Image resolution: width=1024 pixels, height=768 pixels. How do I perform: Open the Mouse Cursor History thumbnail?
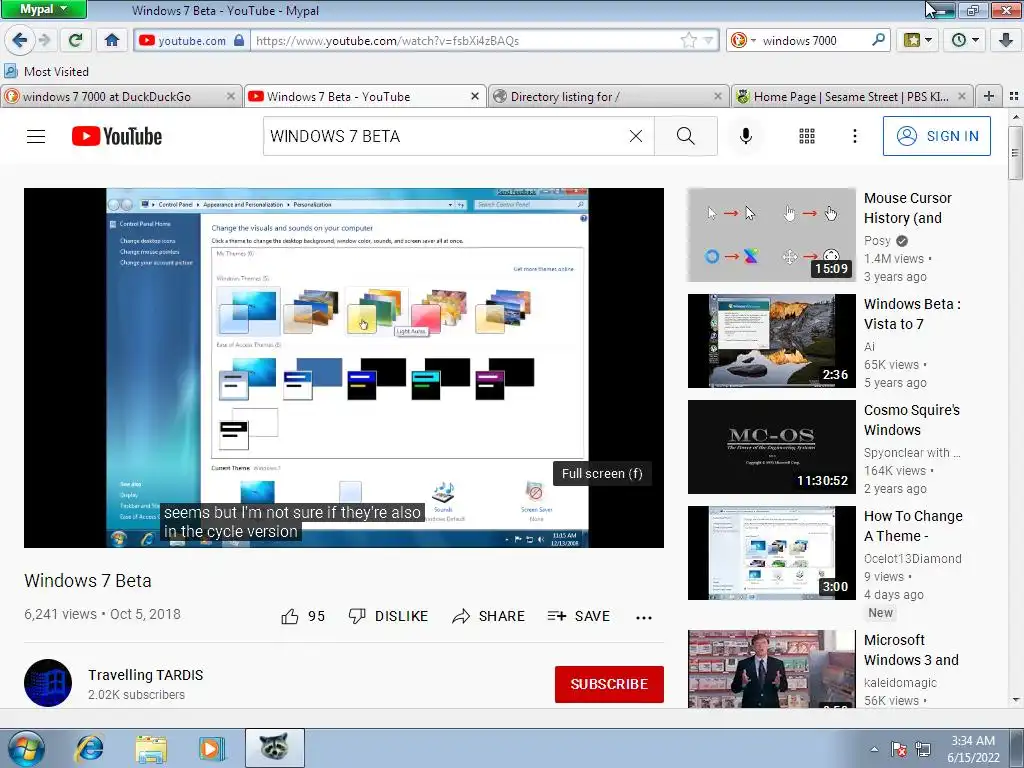coord(771,235)
